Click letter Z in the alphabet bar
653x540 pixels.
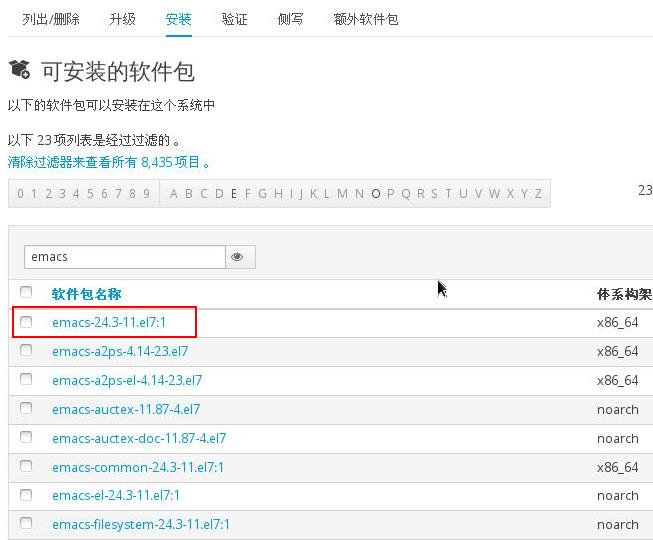click(538, 194)
